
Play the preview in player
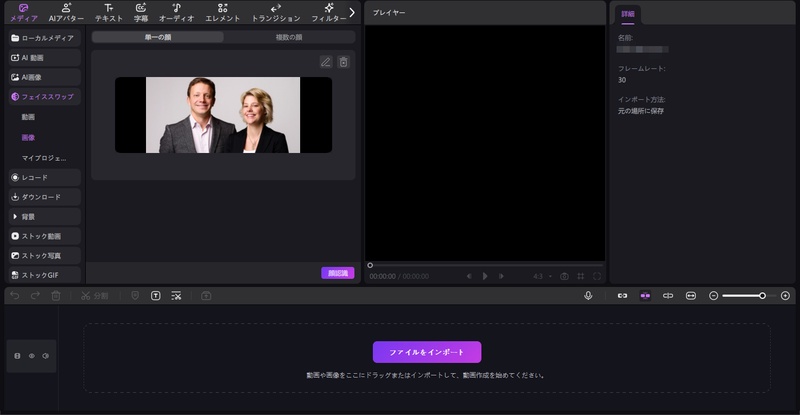point(485,276)
